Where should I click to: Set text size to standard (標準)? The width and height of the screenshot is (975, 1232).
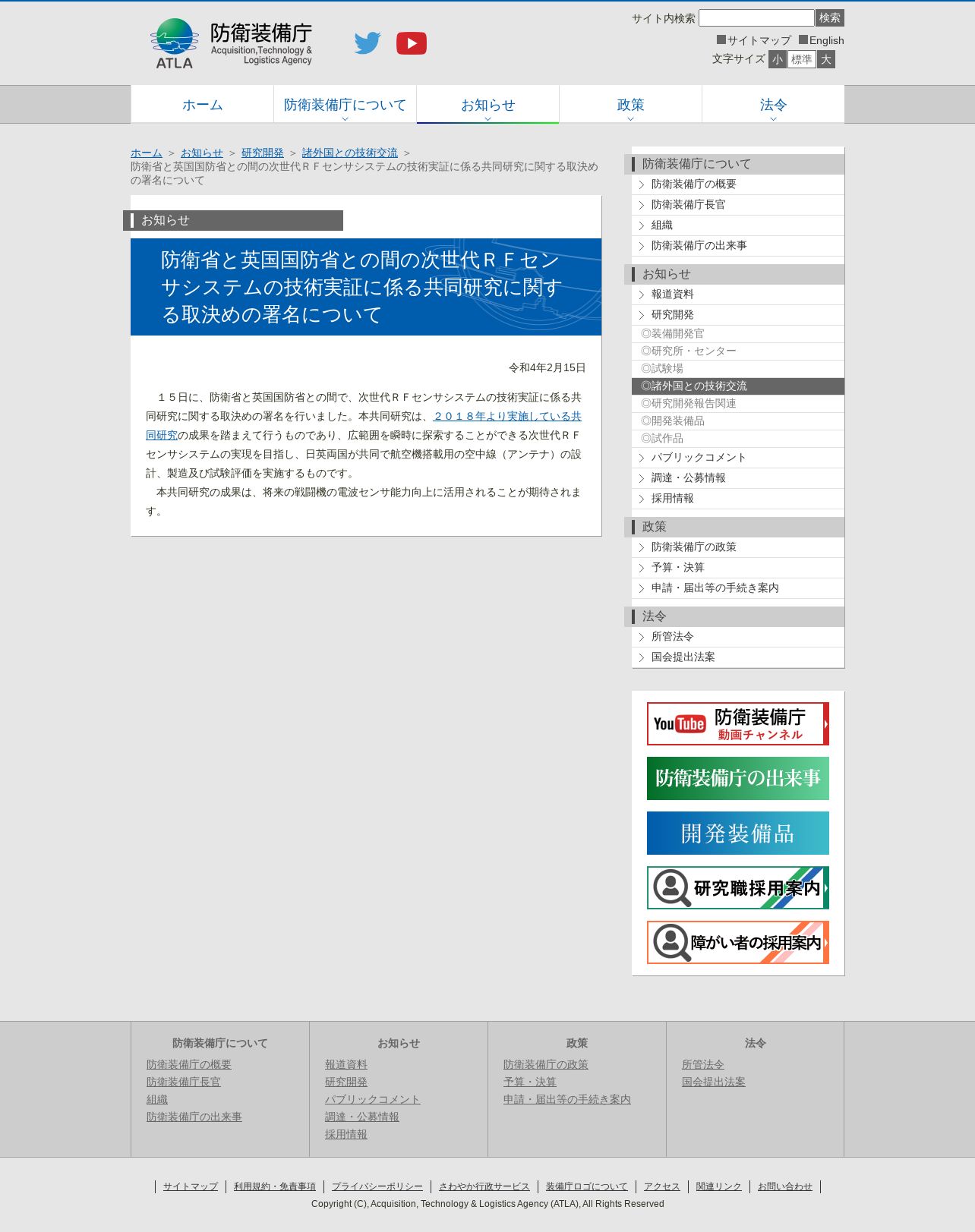pos(802,59)
